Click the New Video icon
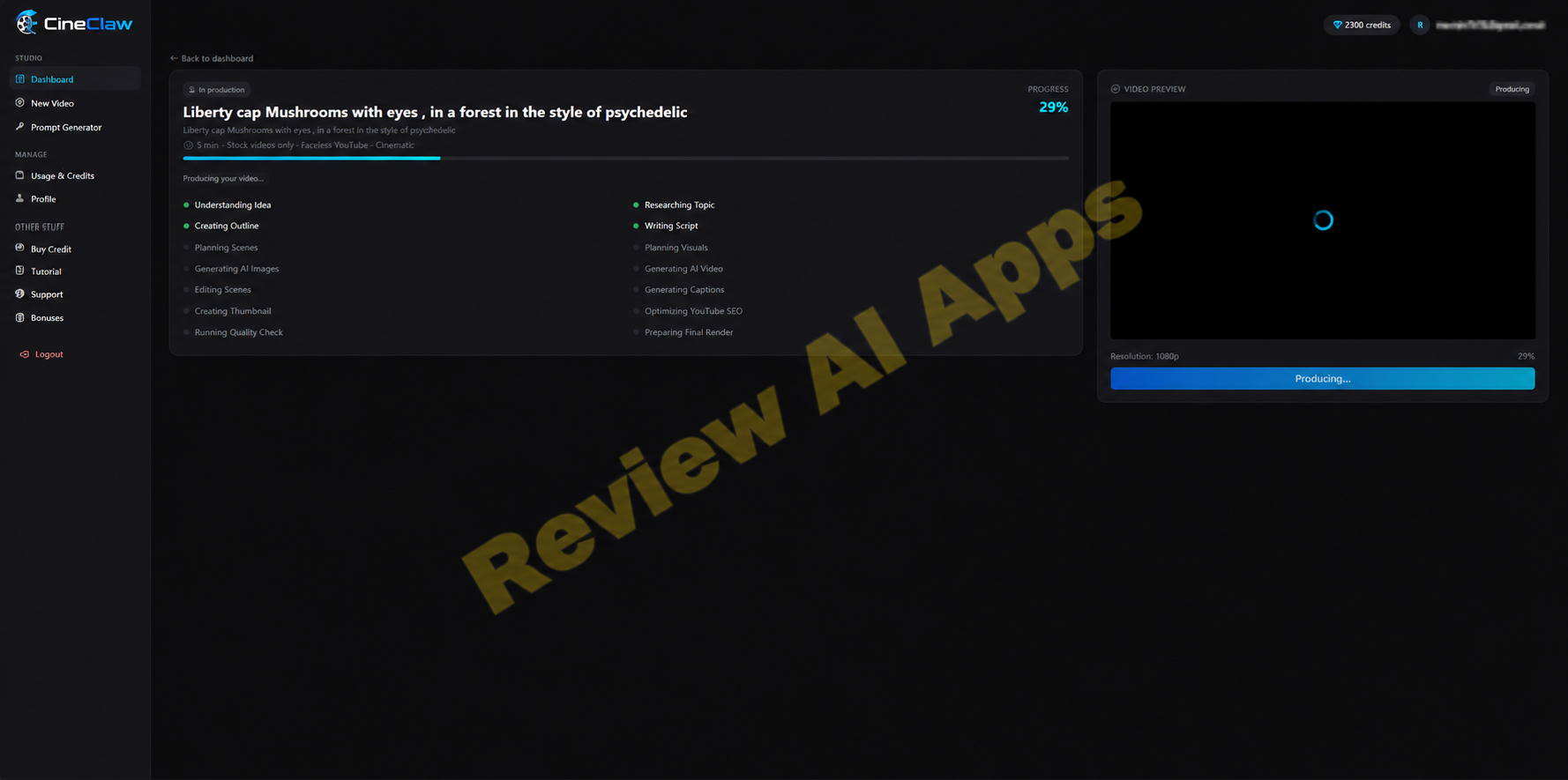 (x=20, y=103)
